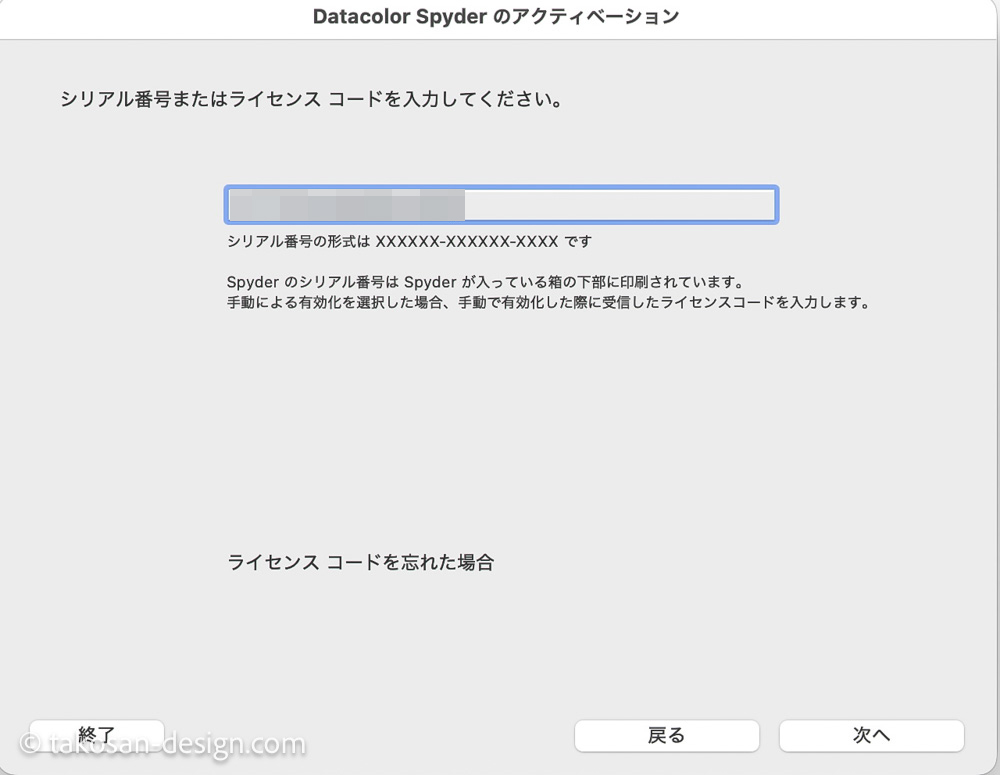Click the Datacolor Spyder activation title bar

(496, 17)
